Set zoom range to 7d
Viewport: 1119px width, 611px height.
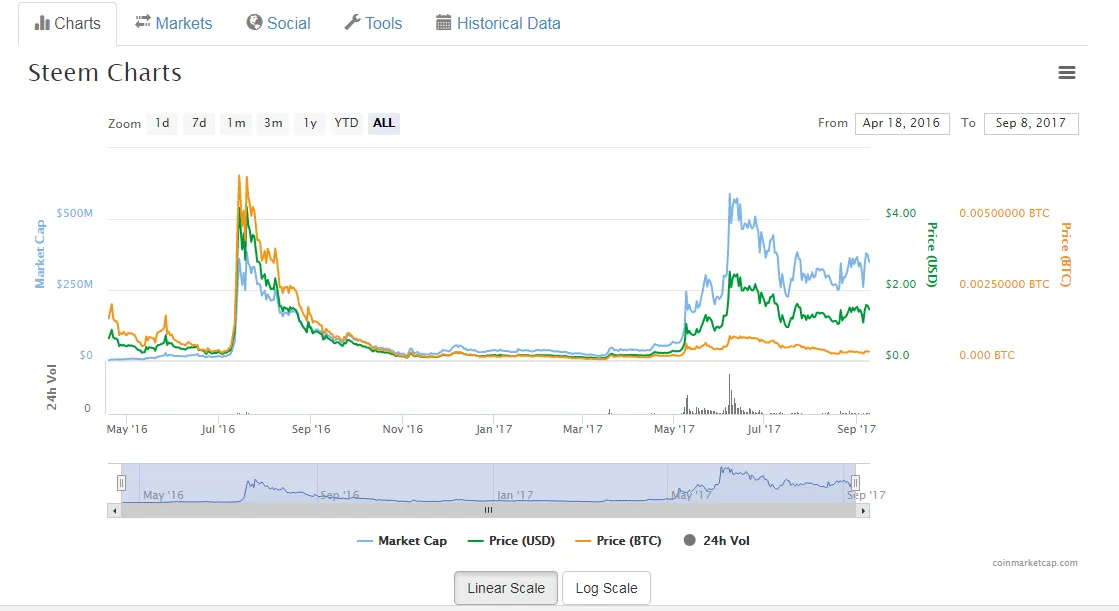tap(199, 123)
